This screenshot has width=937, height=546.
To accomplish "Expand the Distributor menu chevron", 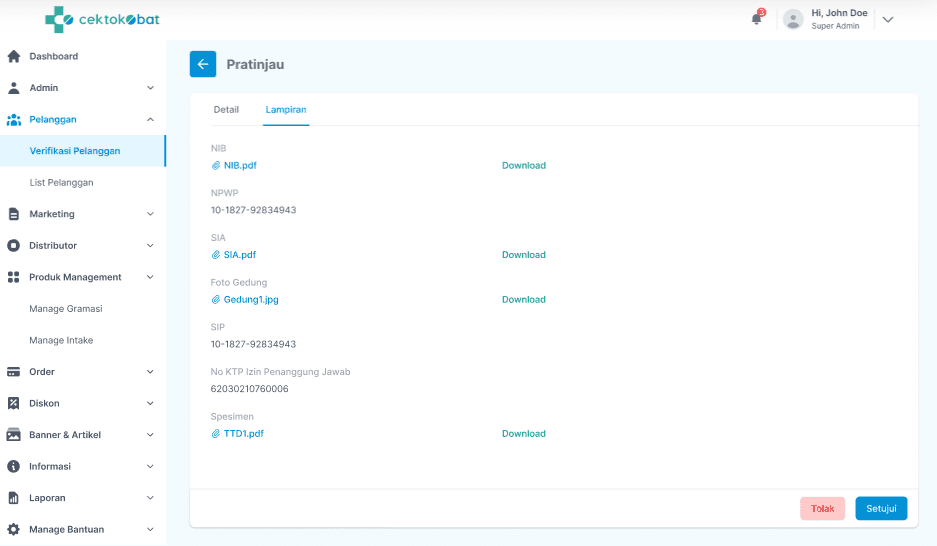I will tap(150, 246).
